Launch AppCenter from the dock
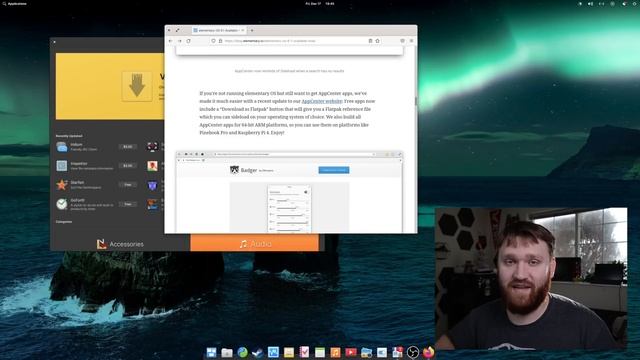The image size is (640, 360). (397, 352)
